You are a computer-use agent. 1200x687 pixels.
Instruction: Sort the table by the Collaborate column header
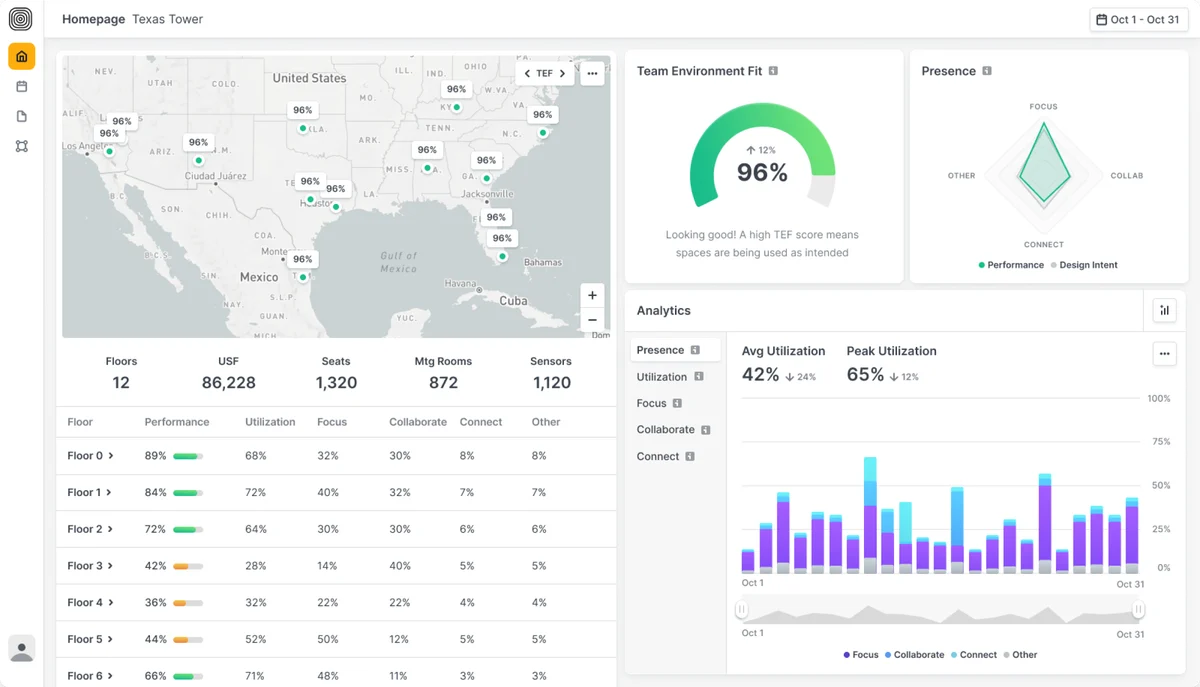click(418, 422)
